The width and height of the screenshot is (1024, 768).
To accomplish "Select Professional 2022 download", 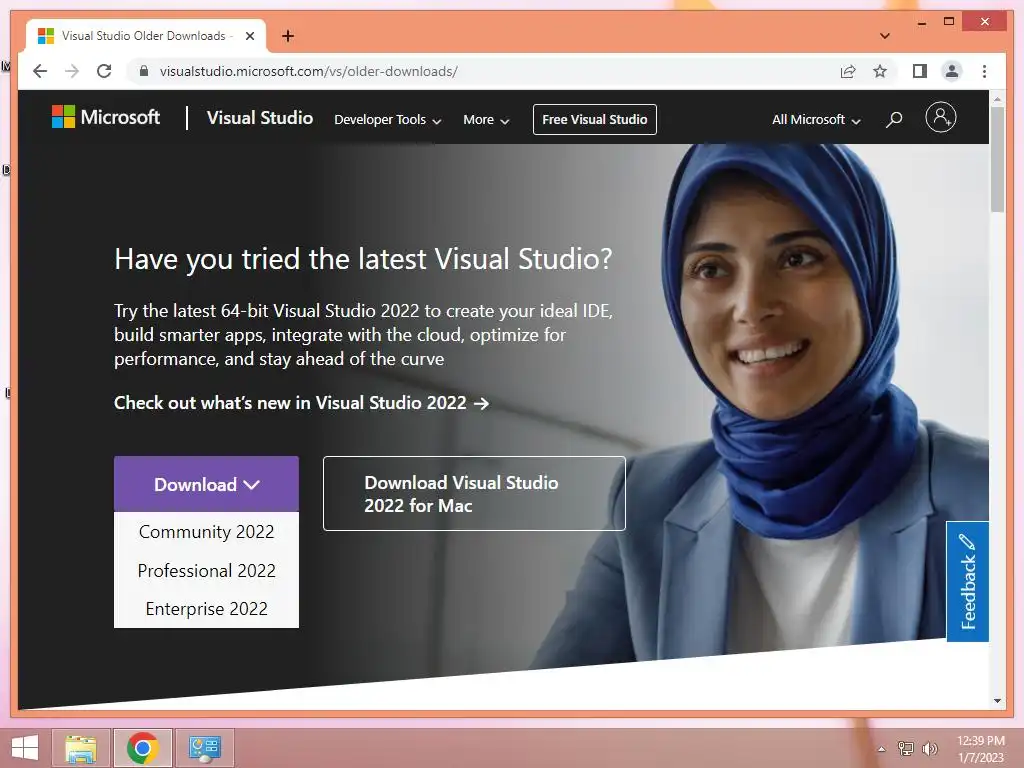I will [206, 571].
